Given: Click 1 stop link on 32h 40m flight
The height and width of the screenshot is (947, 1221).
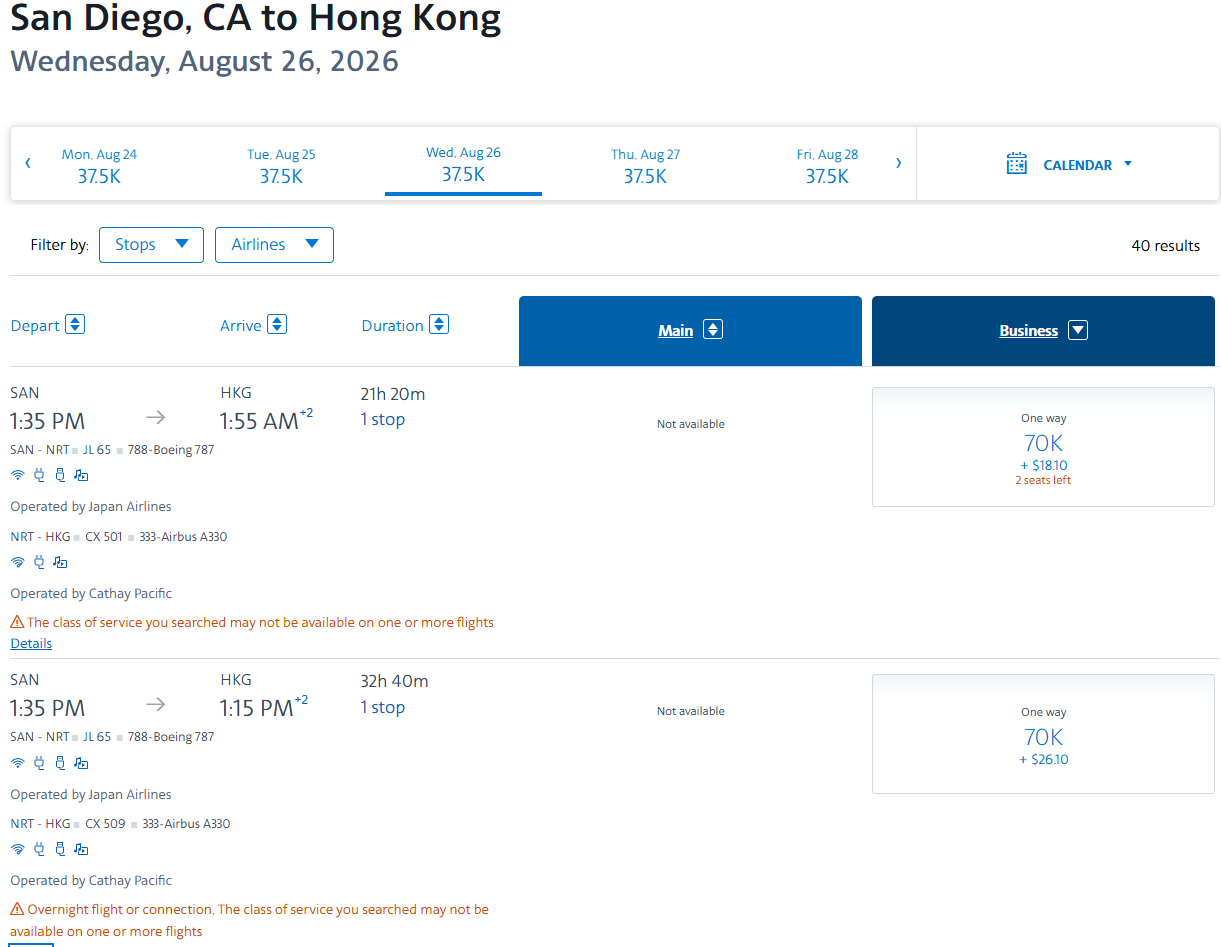Looking at the screenshot, I should pyautogui.click(x=382, y=707).
